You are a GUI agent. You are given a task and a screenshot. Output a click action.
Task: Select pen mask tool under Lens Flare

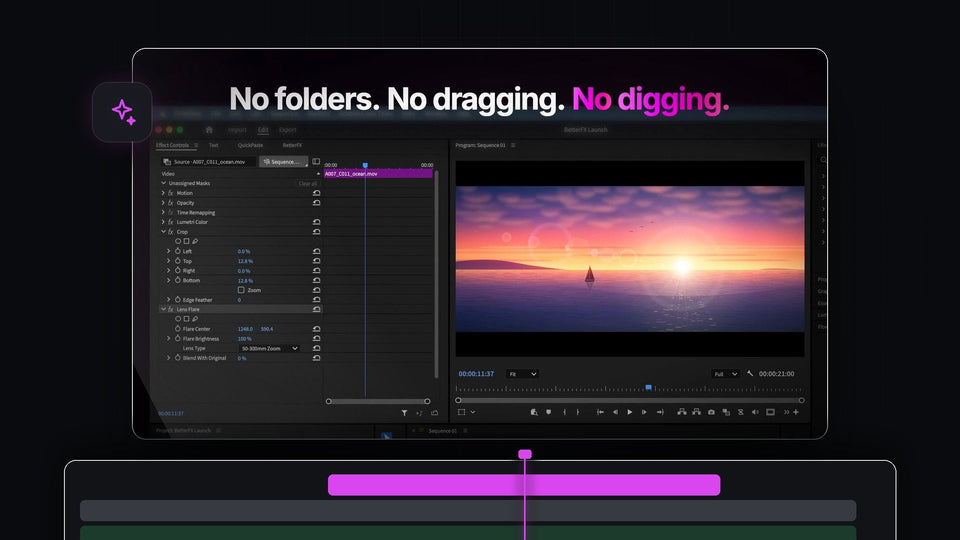click(195, 319)
